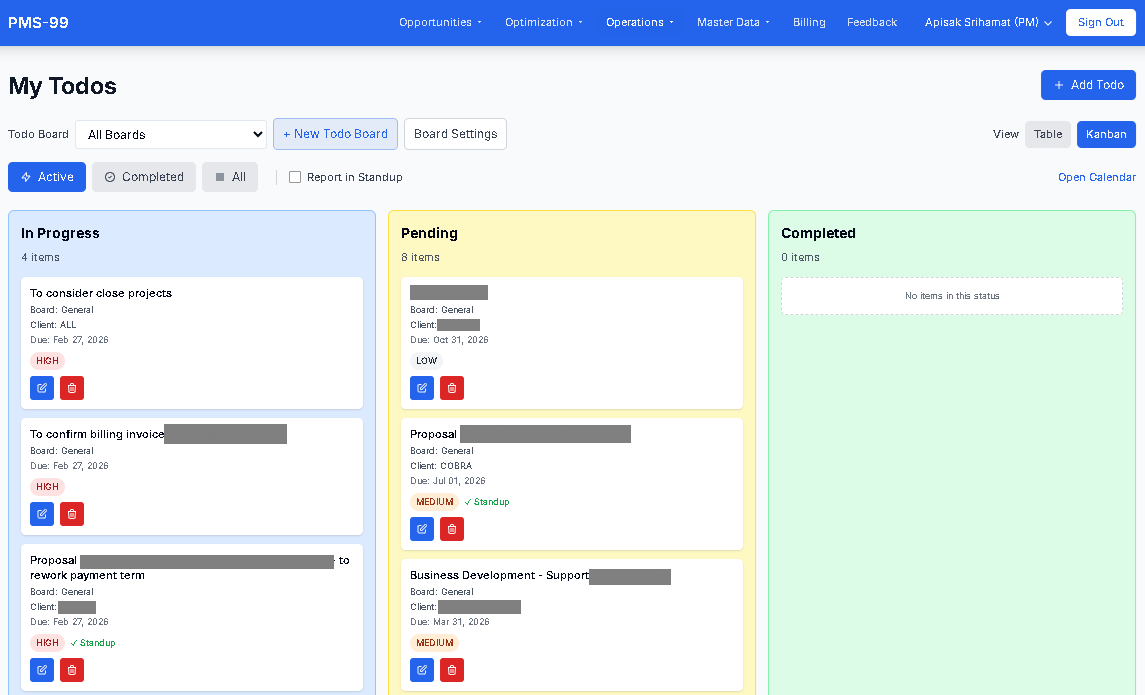Screen dimensions: 1145x695
Task: Open the 'All Boards' board selector
Action: coord(170,134)
